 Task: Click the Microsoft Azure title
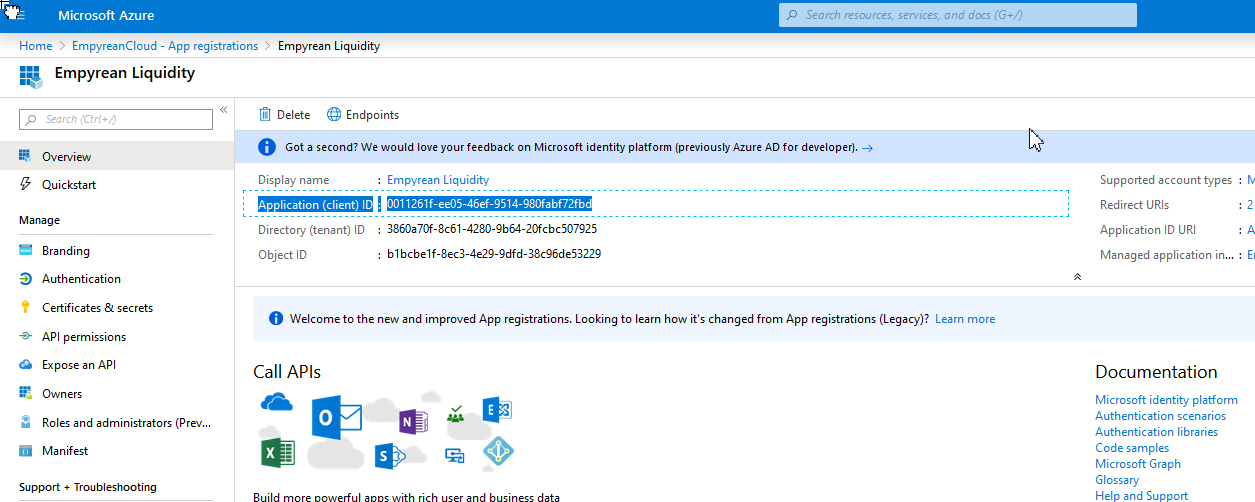pos(106,16)
